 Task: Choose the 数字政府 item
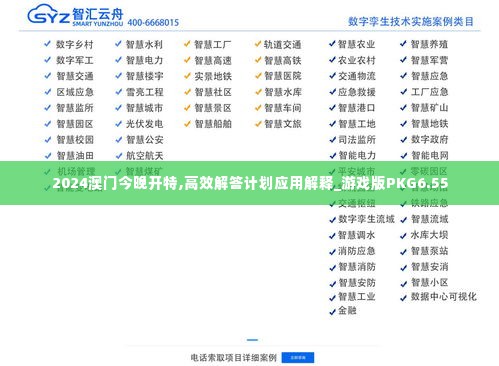click(x=429, y=140)
